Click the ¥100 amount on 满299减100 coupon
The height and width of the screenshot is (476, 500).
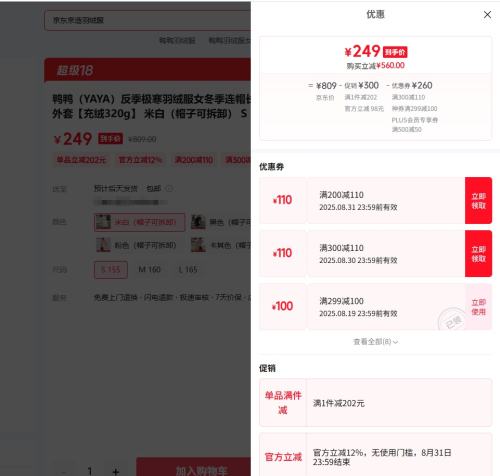[282, 306]
